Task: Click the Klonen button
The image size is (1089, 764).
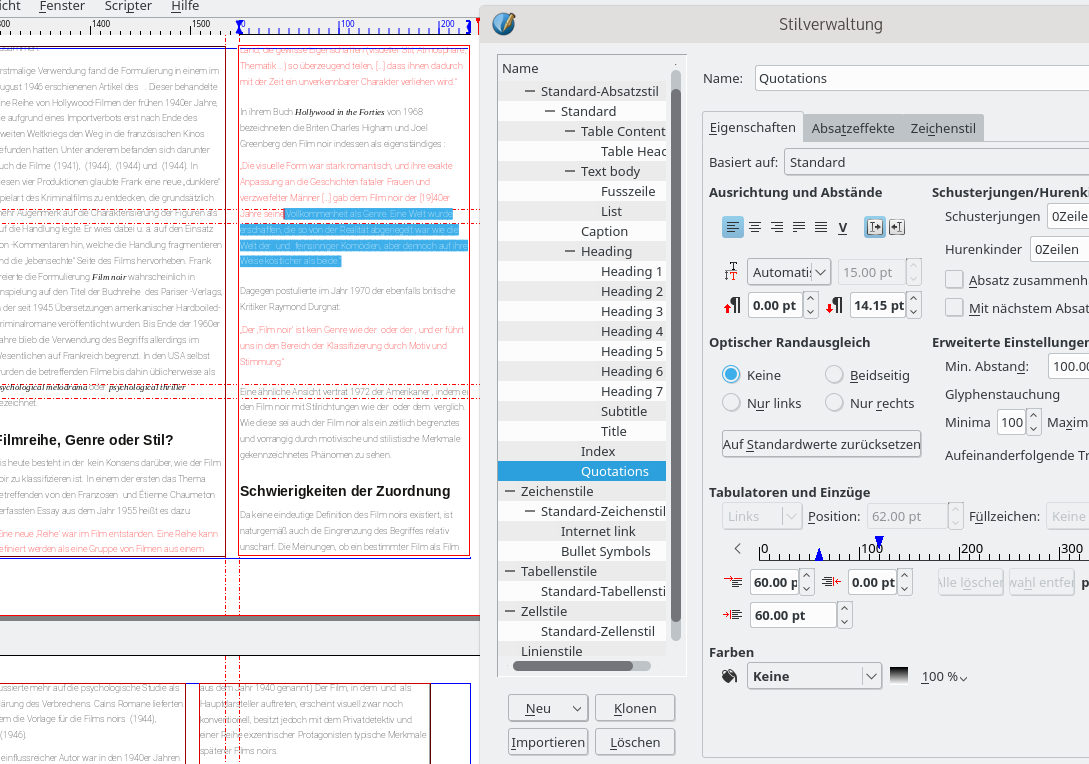Action: click(634, 708)
